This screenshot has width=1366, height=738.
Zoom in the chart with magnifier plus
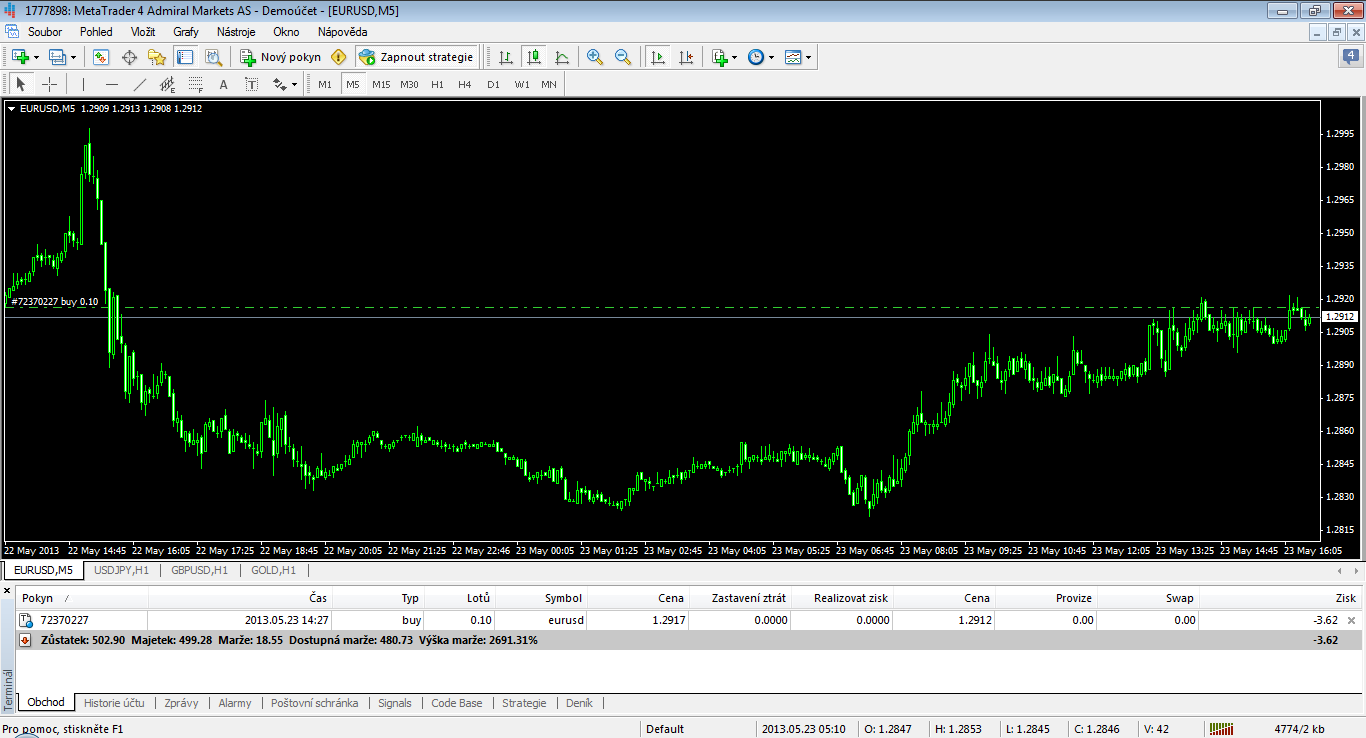point(595,57)
